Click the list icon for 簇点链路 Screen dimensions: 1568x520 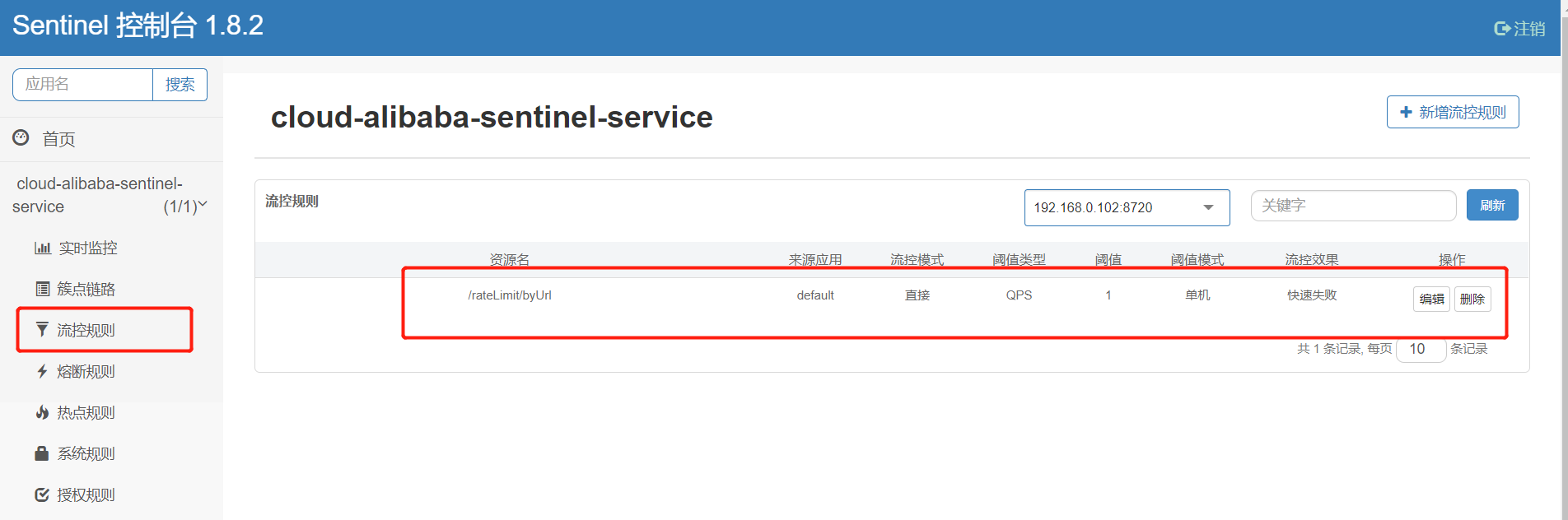click(x=43, y=289)
